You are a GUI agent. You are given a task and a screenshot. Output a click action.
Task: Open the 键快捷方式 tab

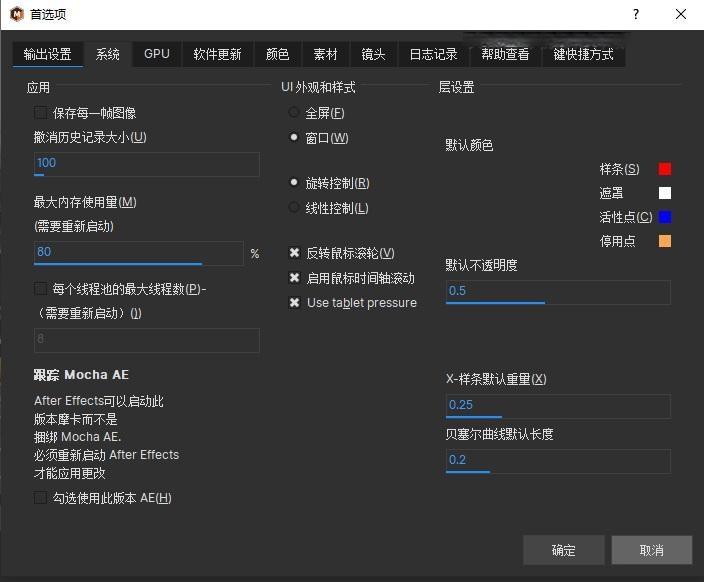click(x=584, y=54)
